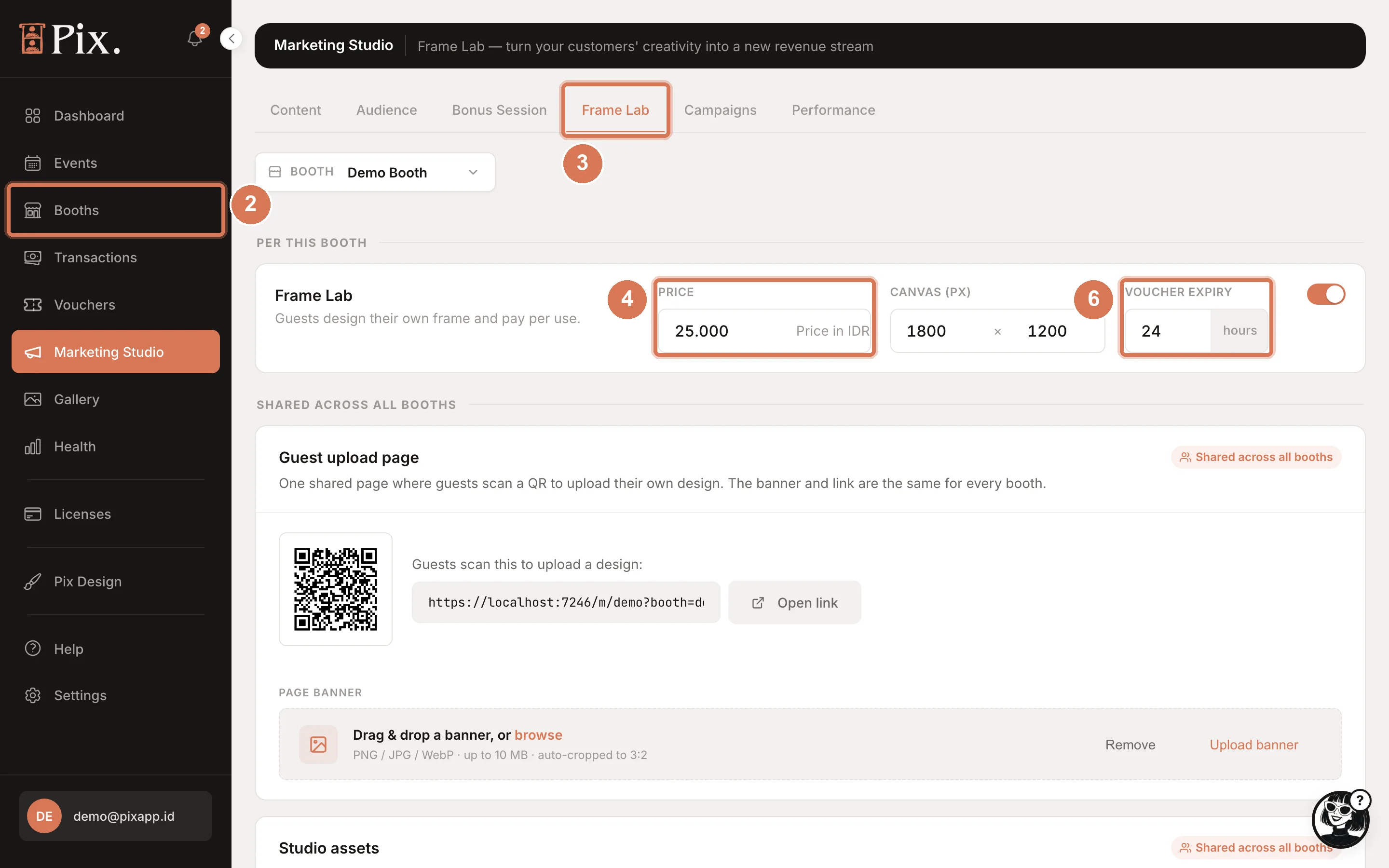Image resolution: width=1389 pixels, height=868 pixels.
Task: Select the Frame Lab tab
Action: pyautogui.click(x=615, y=109)
